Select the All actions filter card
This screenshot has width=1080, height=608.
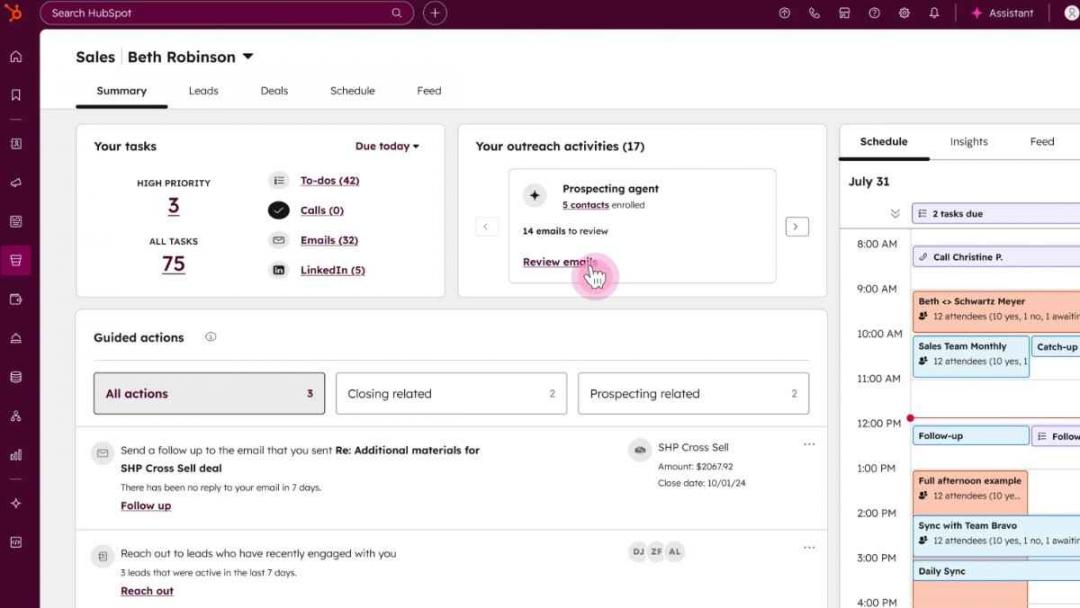coord(209,393)
